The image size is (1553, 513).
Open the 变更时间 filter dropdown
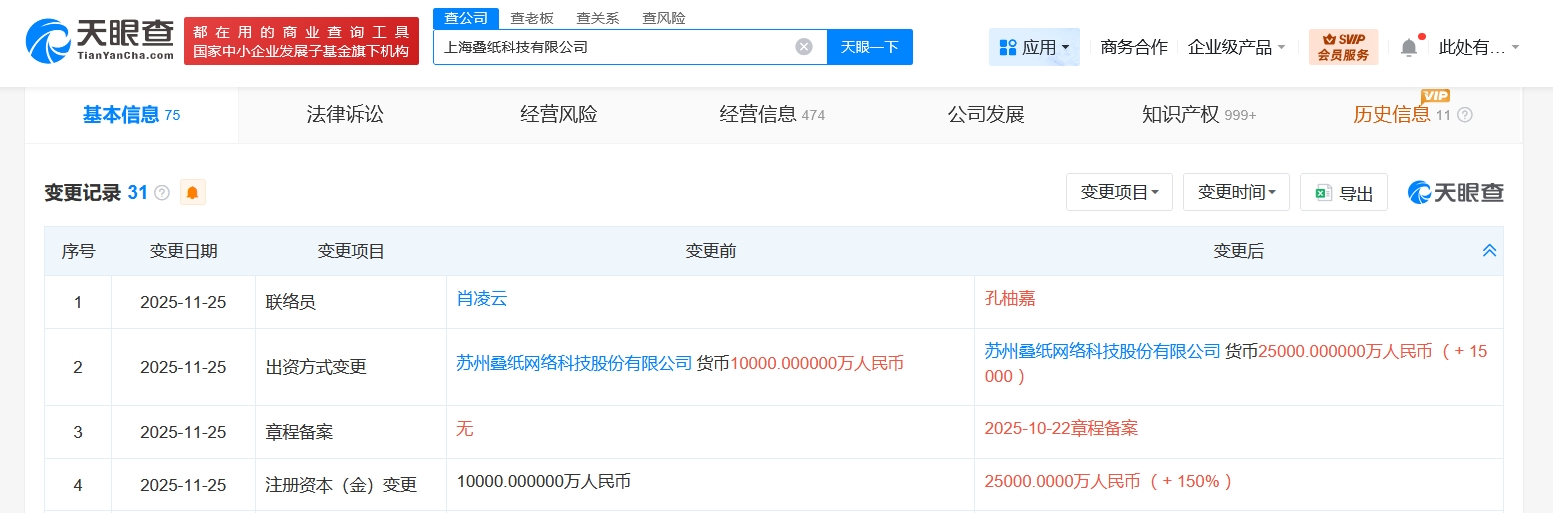pyautogui.click(x=1236, y=192)
